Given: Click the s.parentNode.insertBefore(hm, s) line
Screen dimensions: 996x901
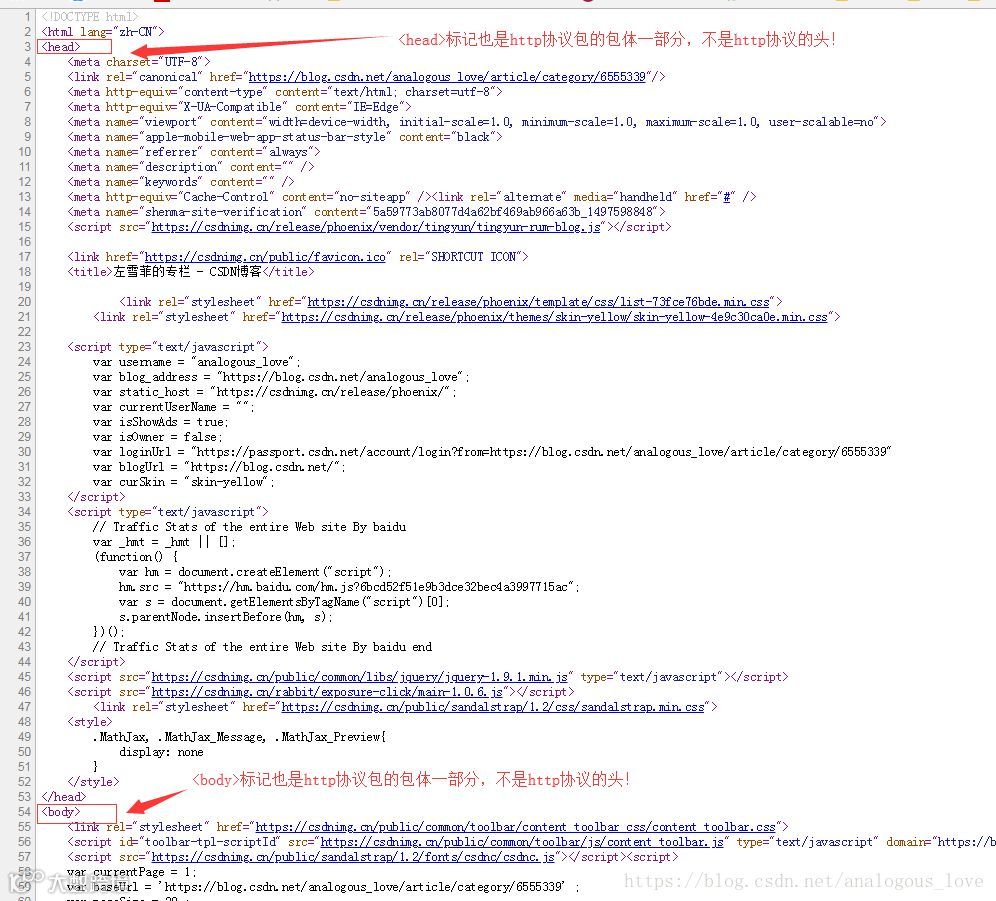Looking at the screenshot, I should click(226, 617).
